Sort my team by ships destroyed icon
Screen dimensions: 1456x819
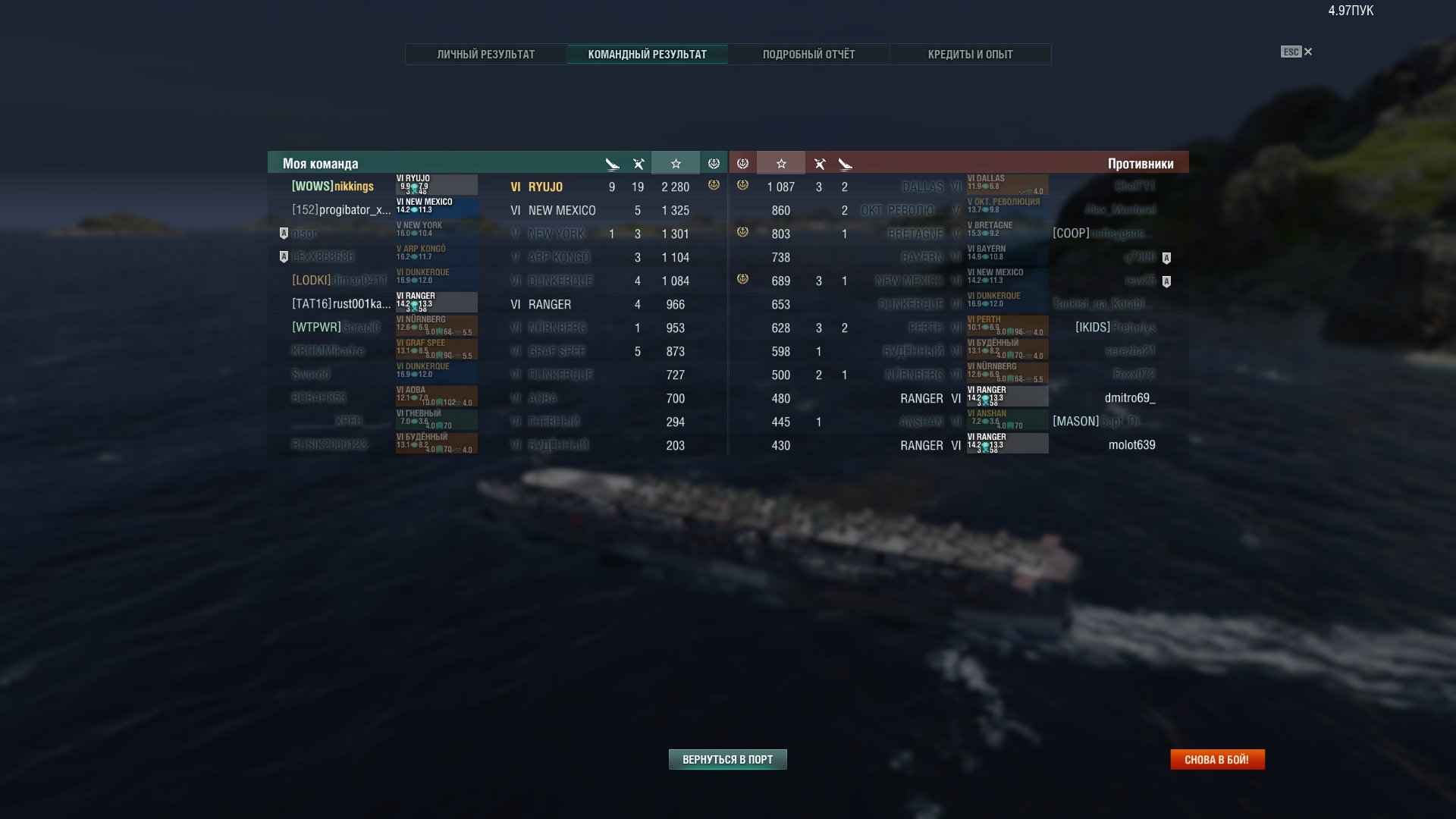[x=639, y=163]
